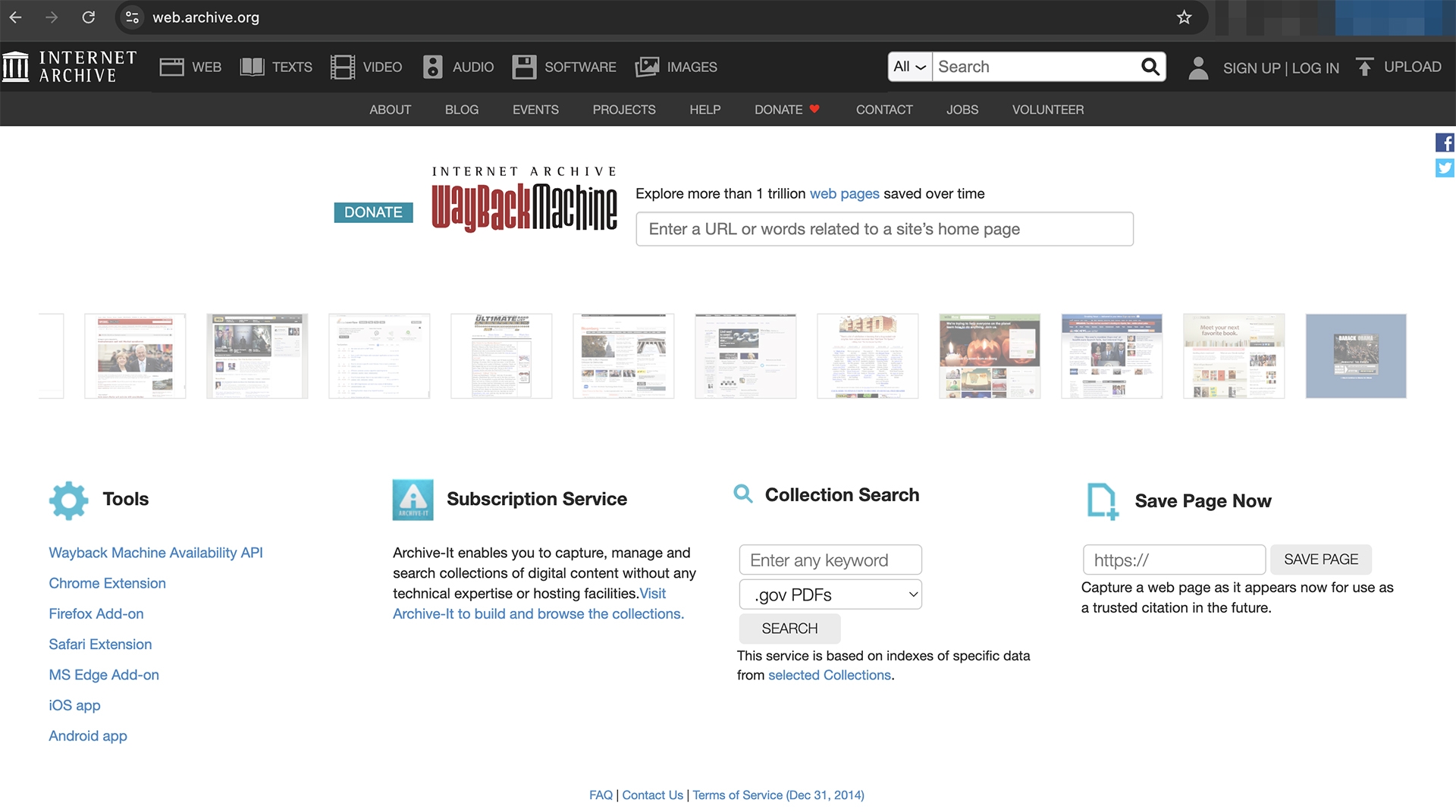
Task: Open the Terms of Service link
Action: (x=778, y=795)
